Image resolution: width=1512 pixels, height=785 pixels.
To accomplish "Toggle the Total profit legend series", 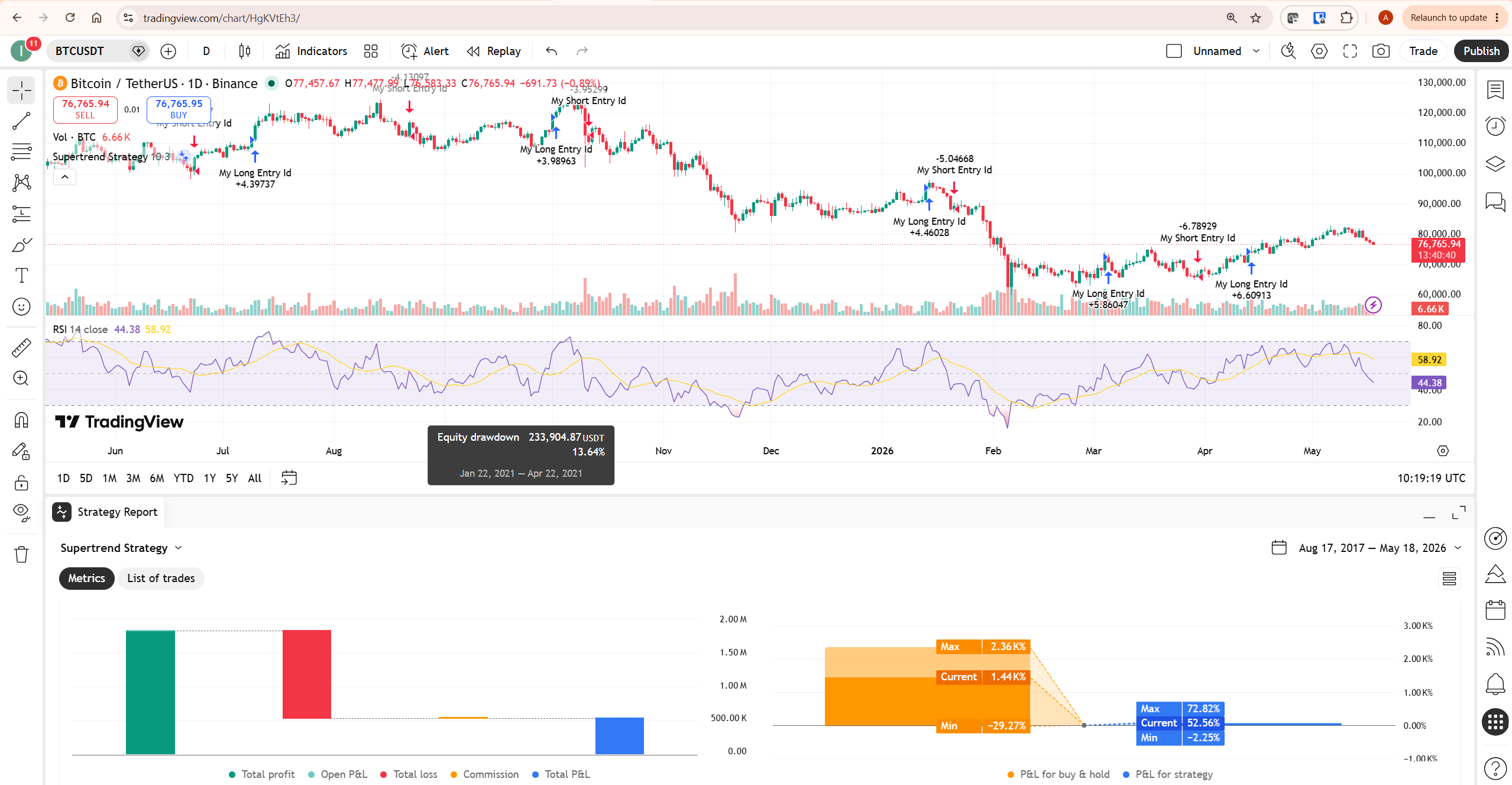I will [261, 775].
